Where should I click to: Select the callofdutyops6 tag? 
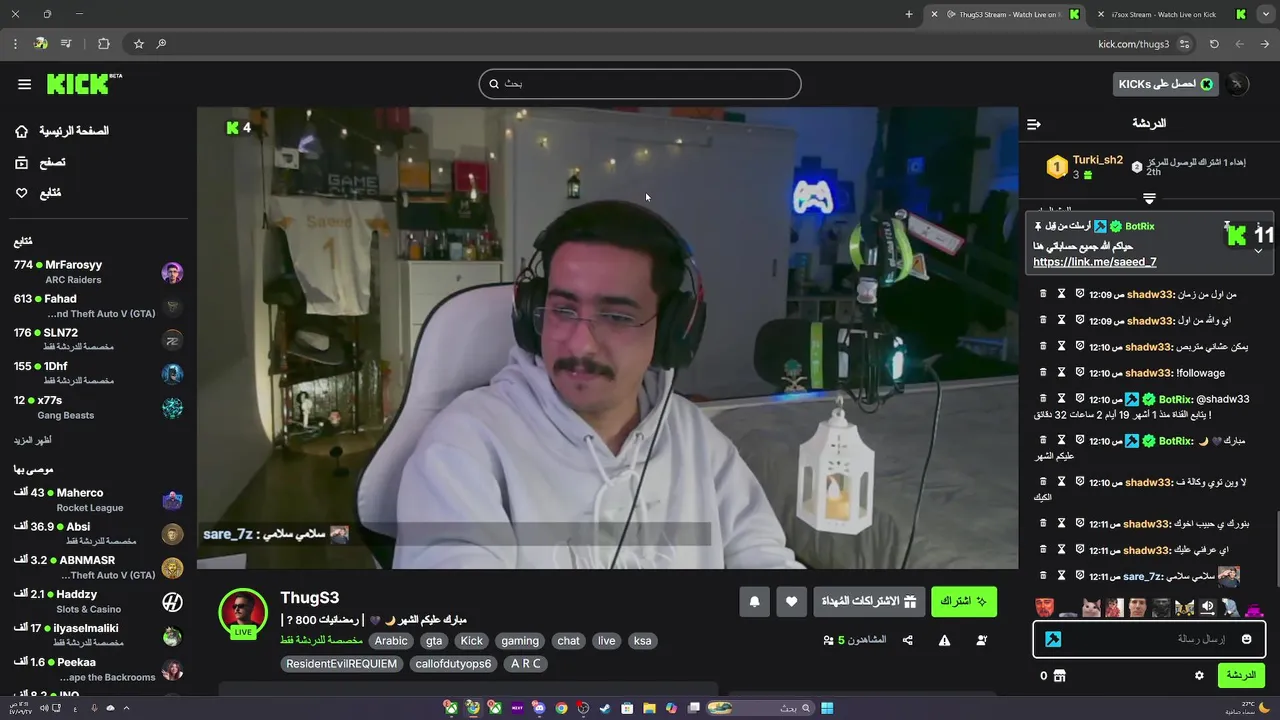pos(453,664)
